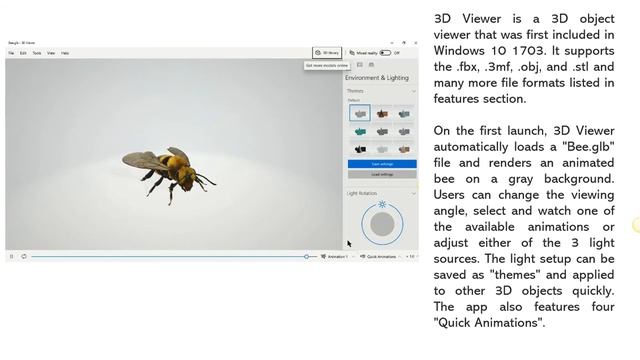This screenshot has height=360, width=640.
Task: Select the default gray theme thumbnail
Action: coord(360,113)
